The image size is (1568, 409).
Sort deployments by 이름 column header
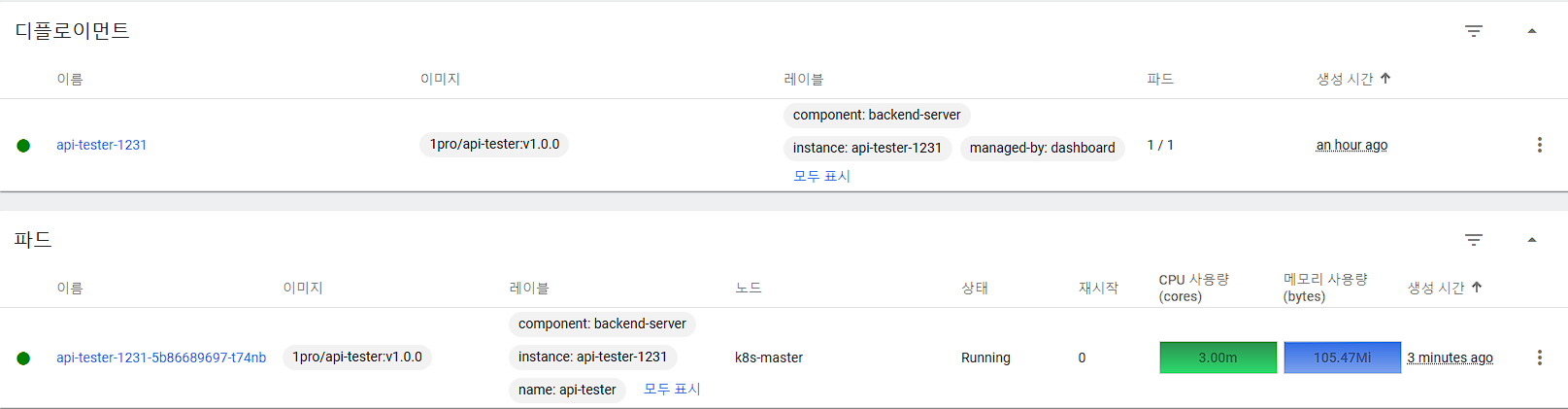point(70,79)
